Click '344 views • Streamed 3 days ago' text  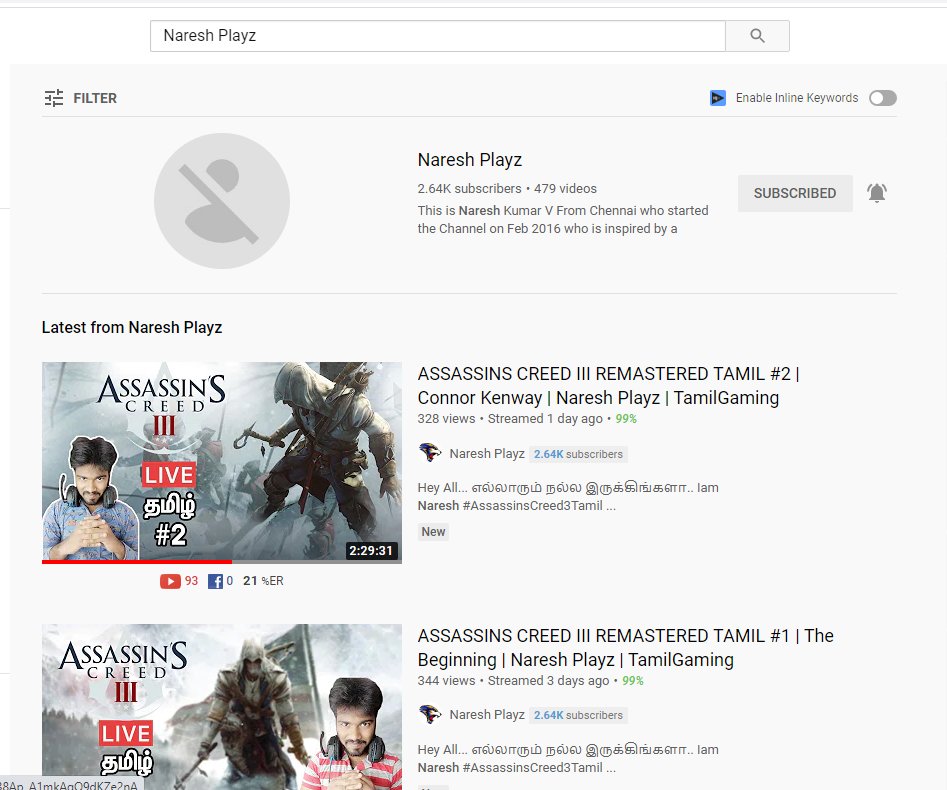click(x=513, y=681)
